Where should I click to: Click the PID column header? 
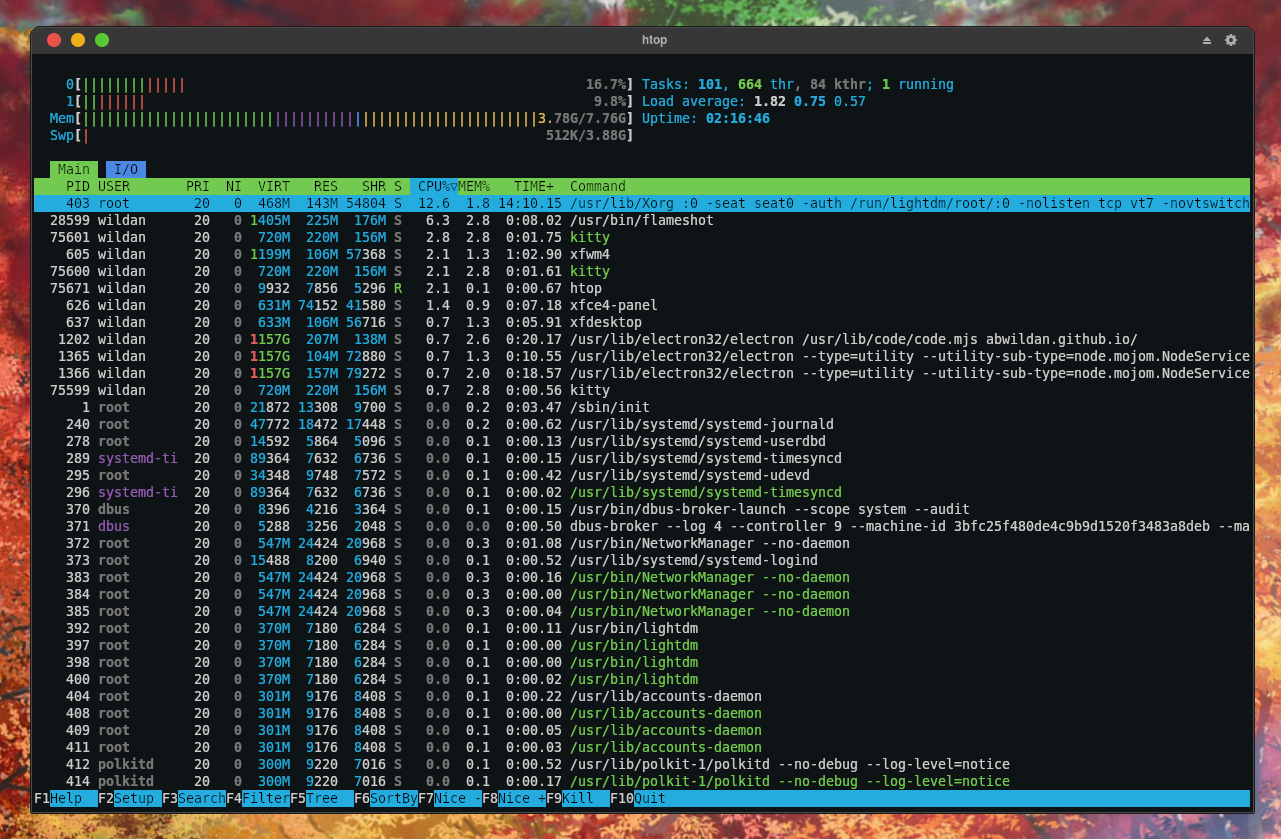tap(78, 186)
